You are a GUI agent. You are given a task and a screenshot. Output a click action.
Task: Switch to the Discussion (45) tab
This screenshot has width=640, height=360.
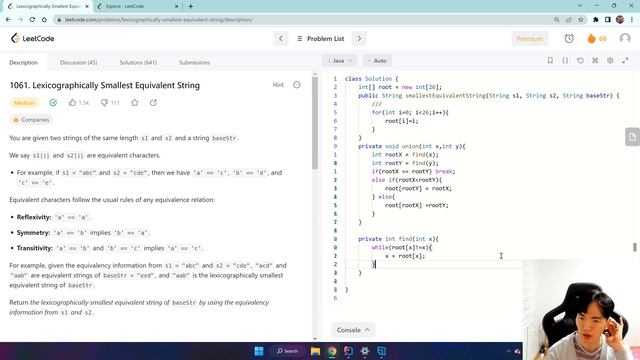[x=78, y=62]
